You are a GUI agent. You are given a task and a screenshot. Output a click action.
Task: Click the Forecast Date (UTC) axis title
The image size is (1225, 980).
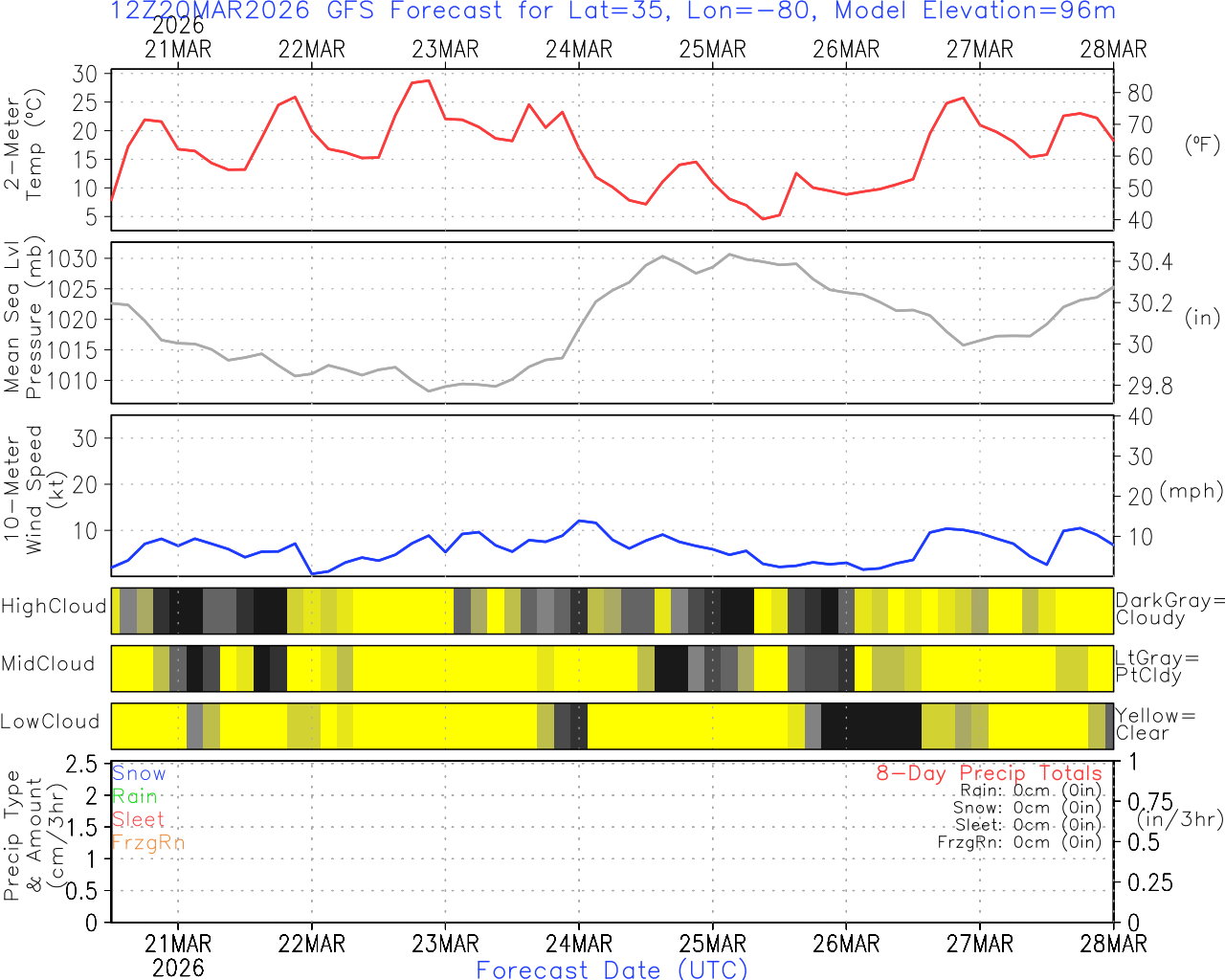(612, 969)
